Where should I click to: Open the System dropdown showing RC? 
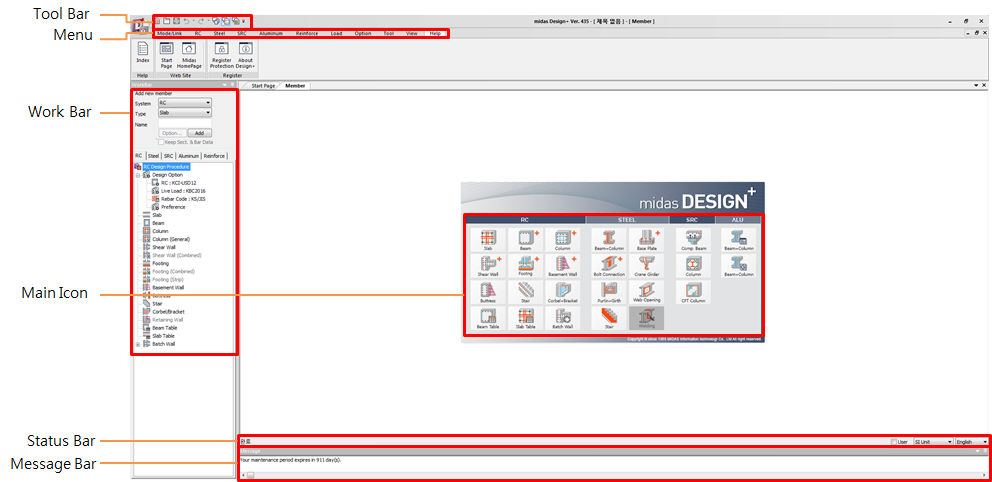click(185, 102)
